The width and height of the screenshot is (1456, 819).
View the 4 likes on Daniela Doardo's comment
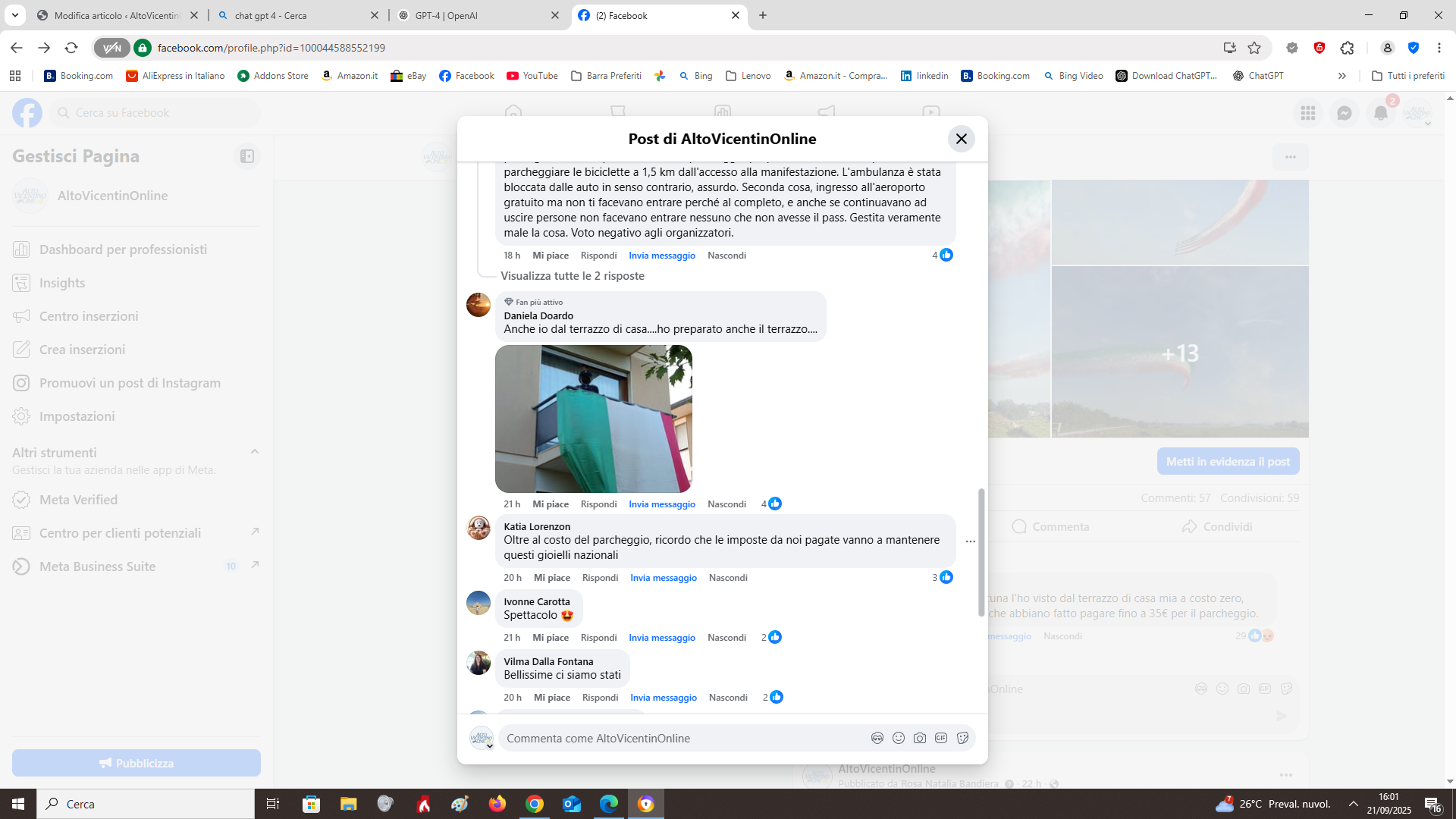771,504
